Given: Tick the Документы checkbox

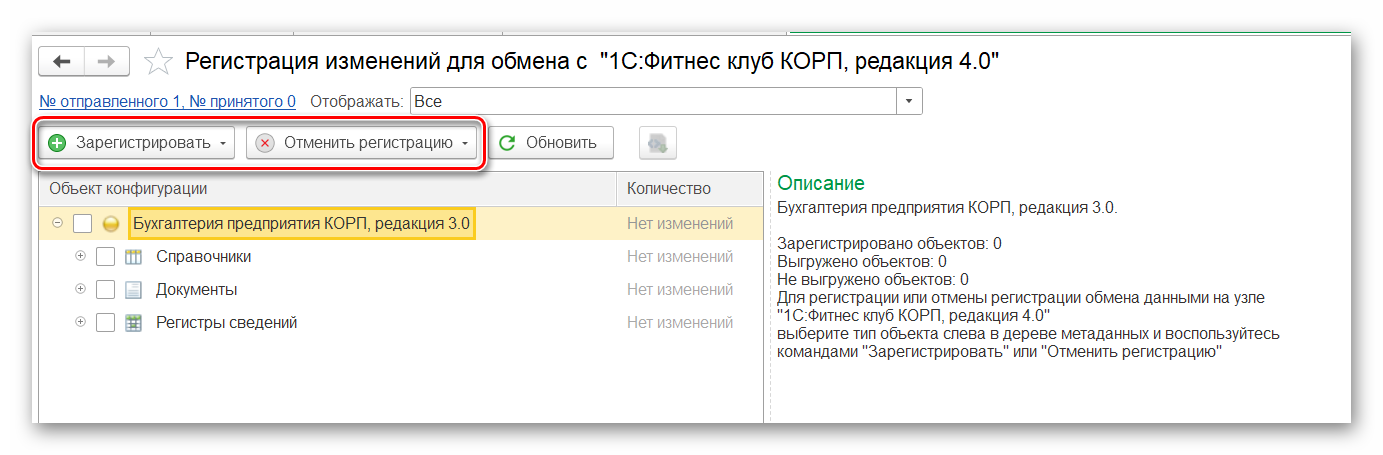Looking at the screenshot, I should 105,290.
